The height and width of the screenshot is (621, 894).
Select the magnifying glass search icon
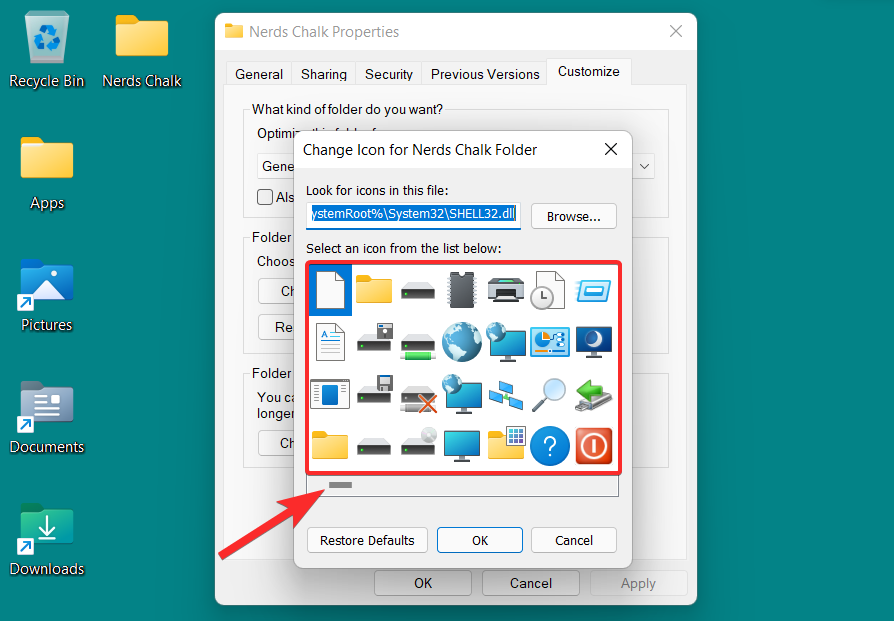click(549, 393)
